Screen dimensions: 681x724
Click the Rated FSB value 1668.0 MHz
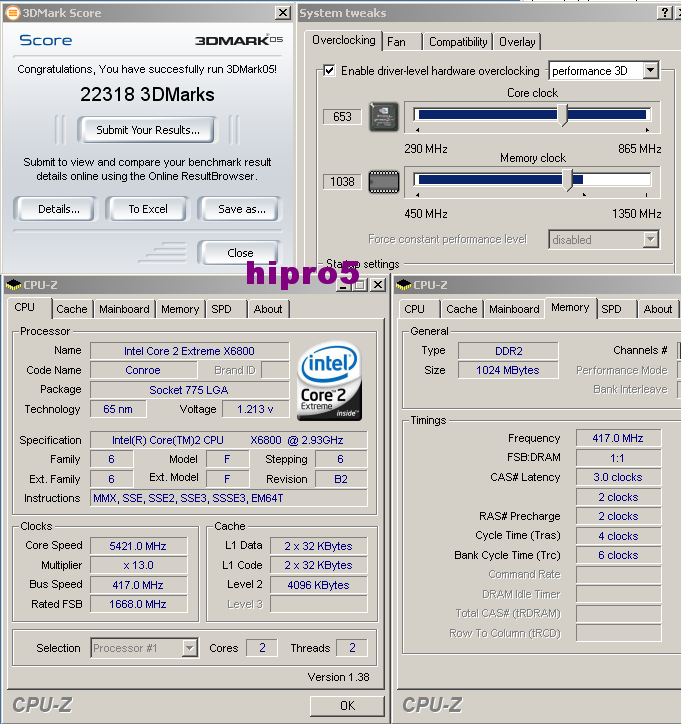point(138,604)
